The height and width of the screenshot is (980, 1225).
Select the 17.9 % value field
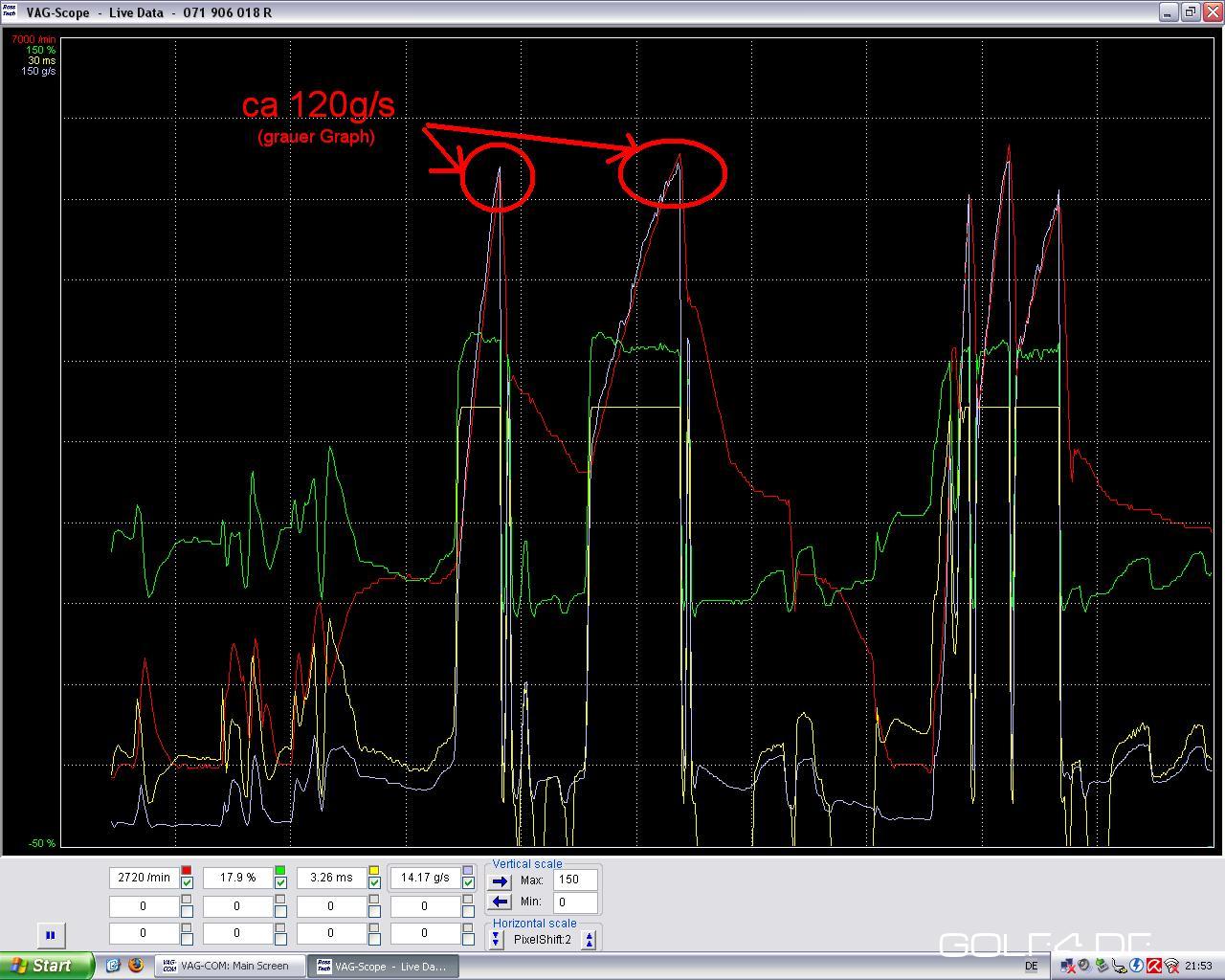point(237,878)
